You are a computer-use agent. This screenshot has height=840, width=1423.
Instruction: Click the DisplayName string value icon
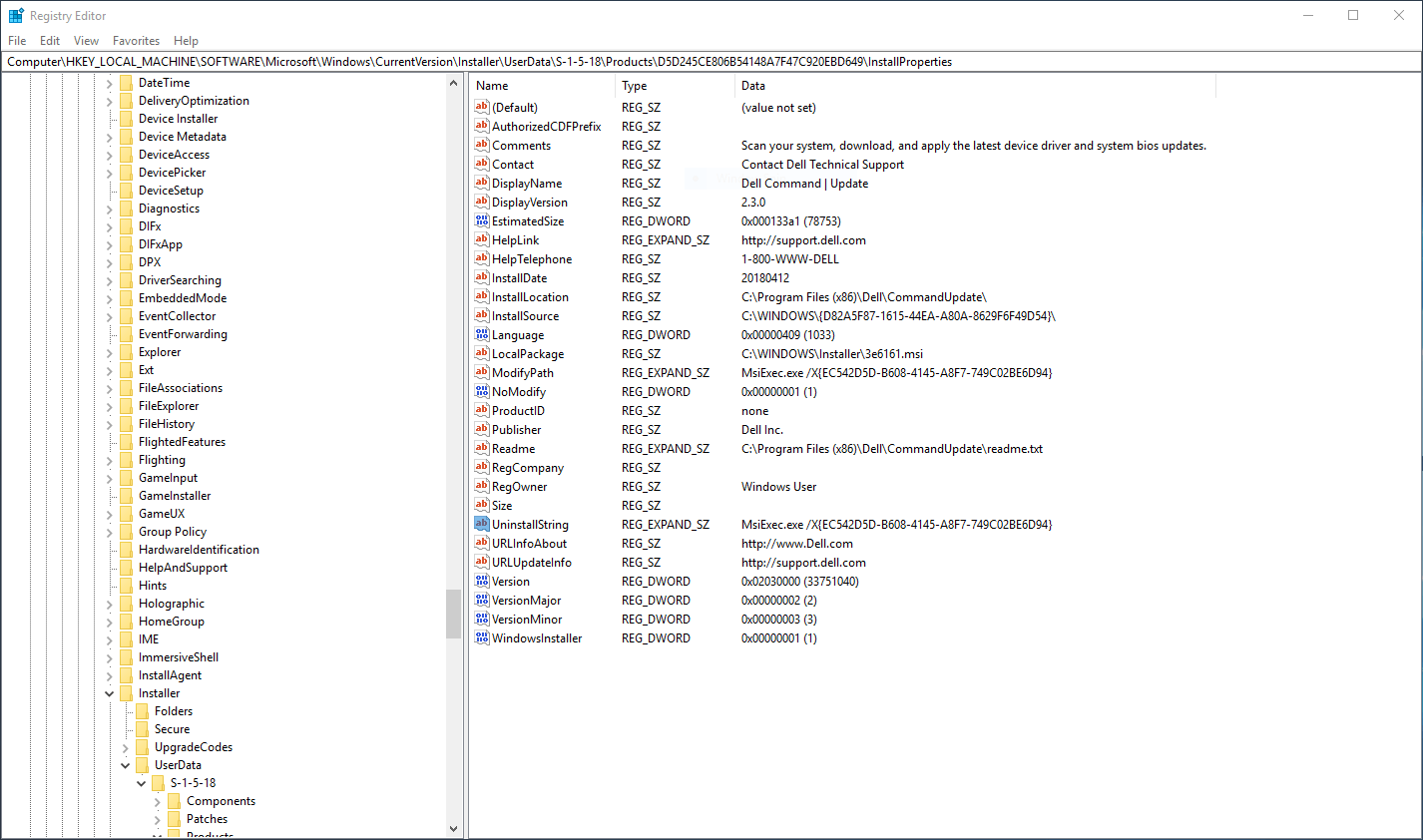(482, 184)
